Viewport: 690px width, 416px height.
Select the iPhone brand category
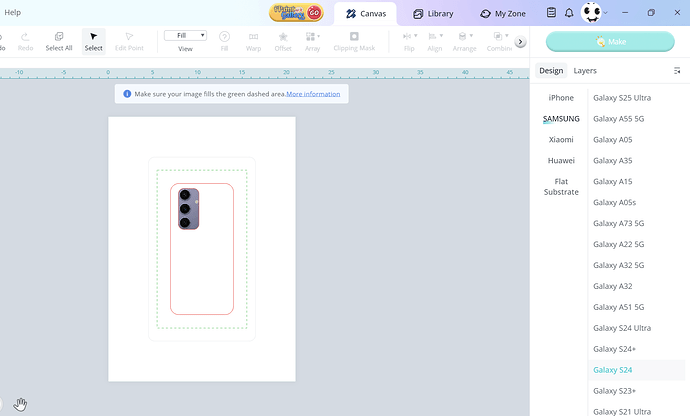click(x=561, y=98)
